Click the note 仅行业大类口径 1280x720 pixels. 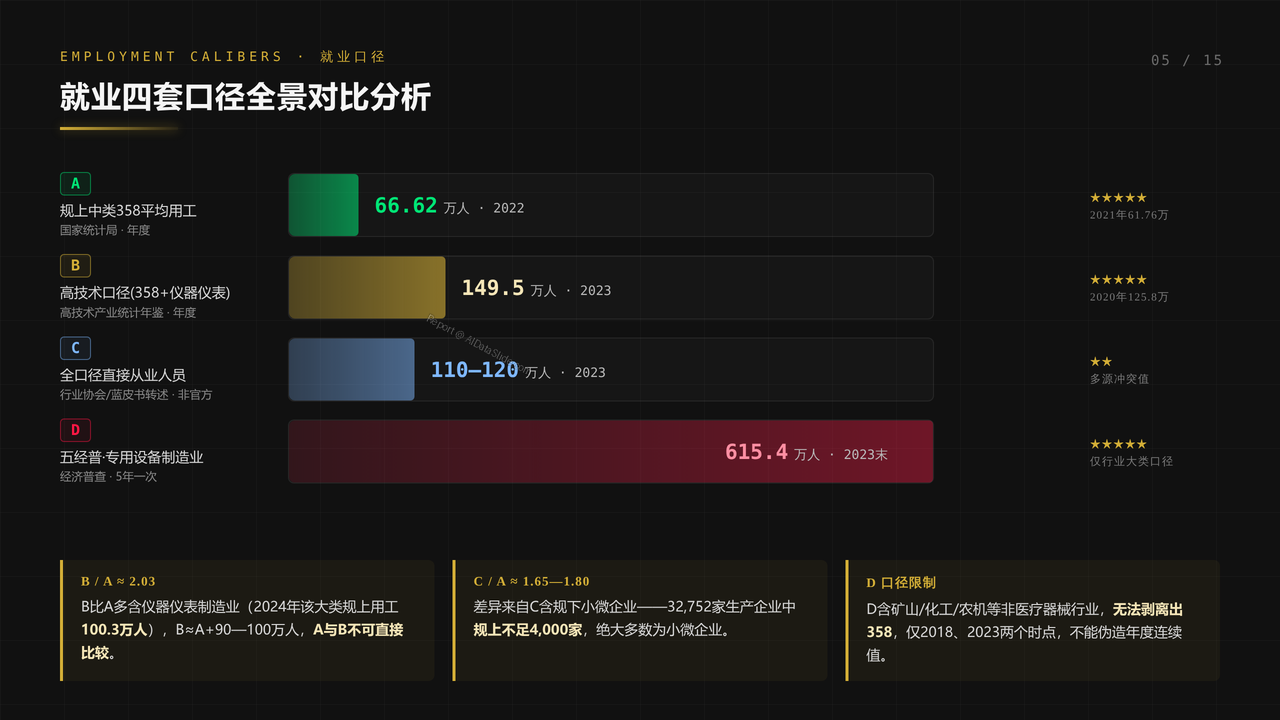[x=1132, y=461]
